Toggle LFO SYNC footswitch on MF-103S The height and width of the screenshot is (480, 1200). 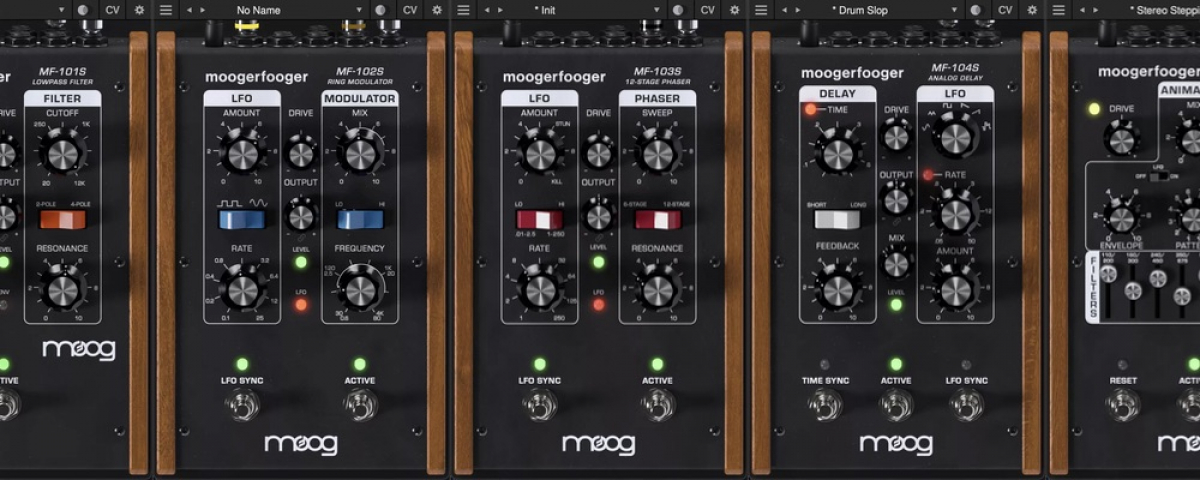click(x=540, y=405)
